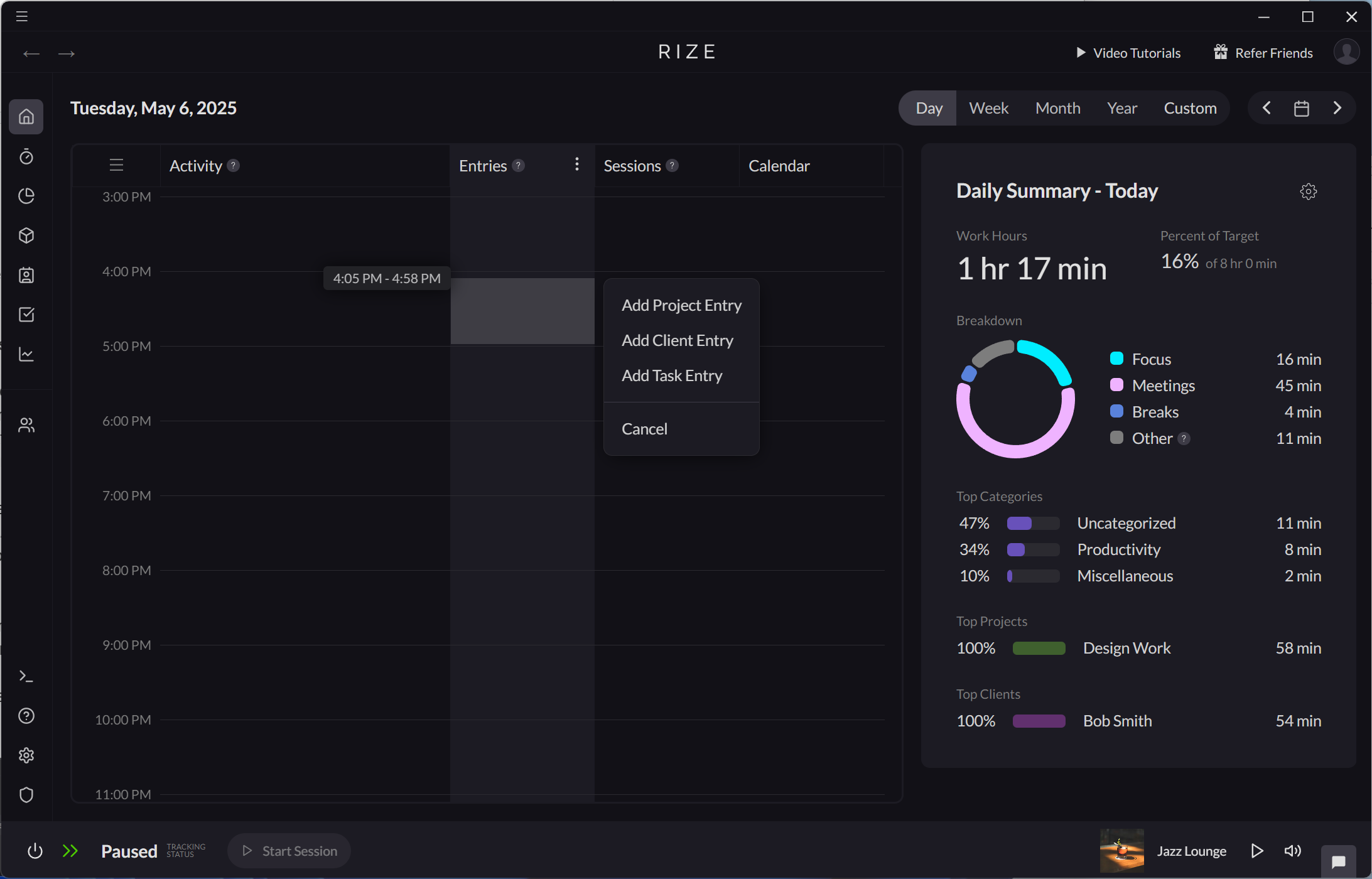Viewport: 1372px width, 879px height.
Task: Open the clients badge icon in sidebar
Action: click(26, 275)
